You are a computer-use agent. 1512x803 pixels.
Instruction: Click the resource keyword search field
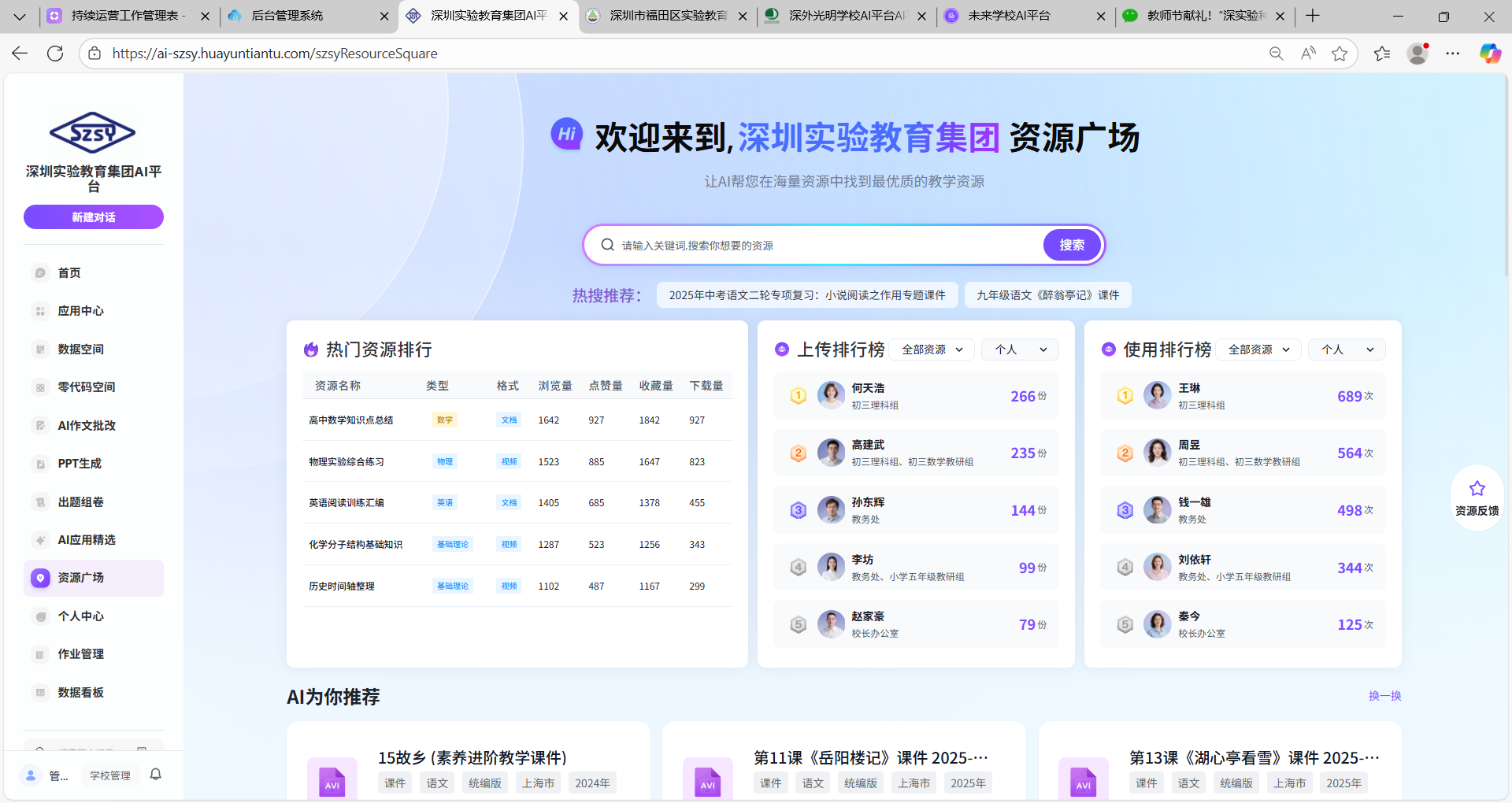pos(827,246)
